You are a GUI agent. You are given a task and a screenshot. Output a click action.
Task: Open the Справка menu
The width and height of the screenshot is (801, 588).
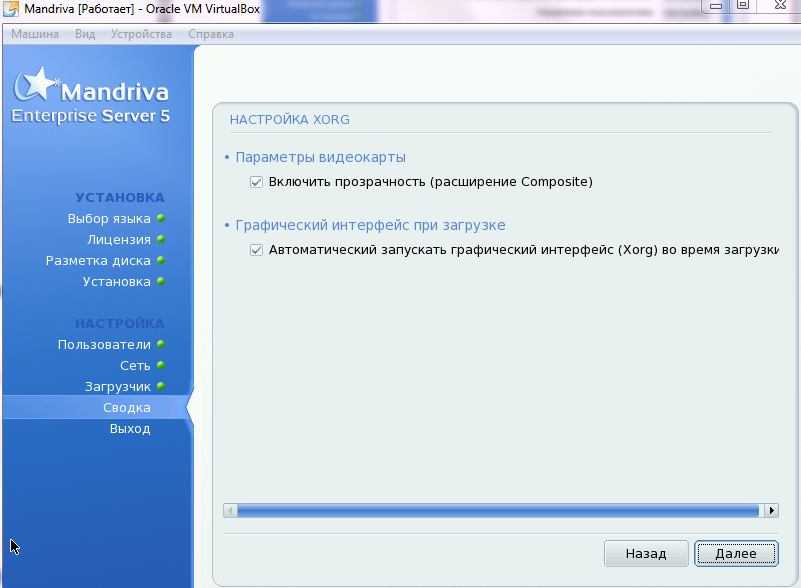coord(210,34)
